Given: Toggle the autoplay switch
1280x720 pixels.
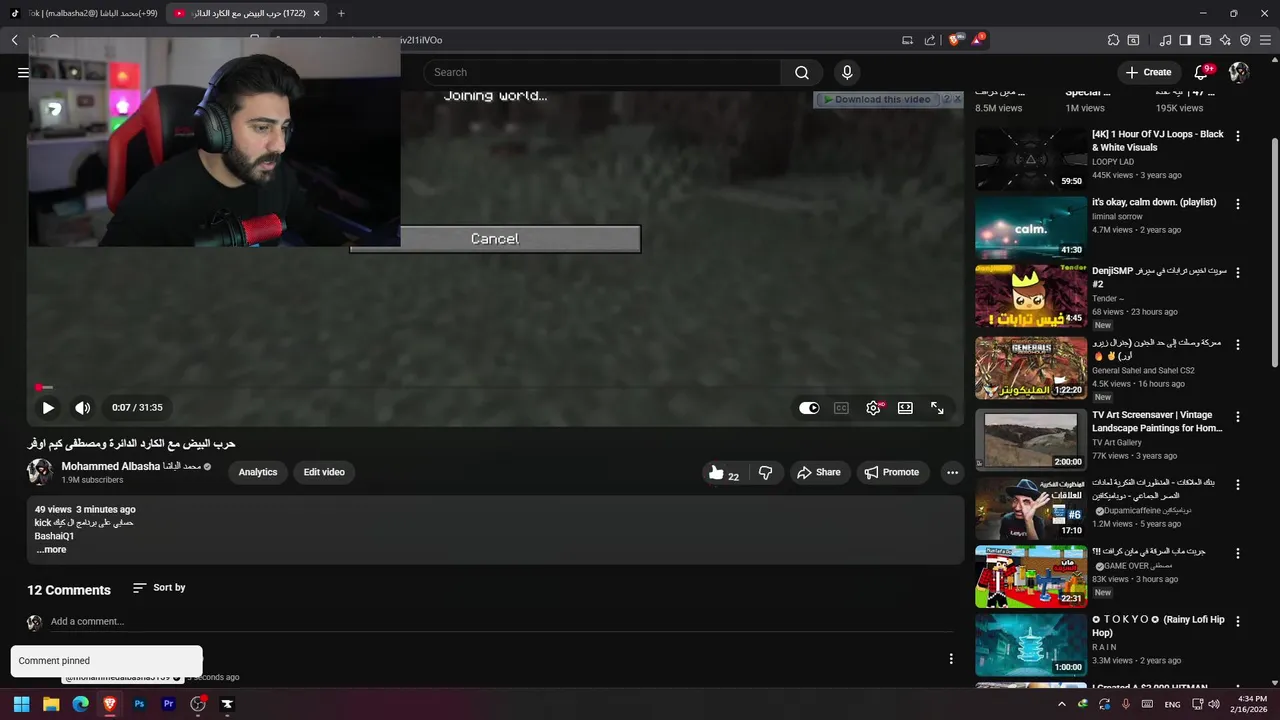Looking at the screenshot, I should tap(809, 408).
